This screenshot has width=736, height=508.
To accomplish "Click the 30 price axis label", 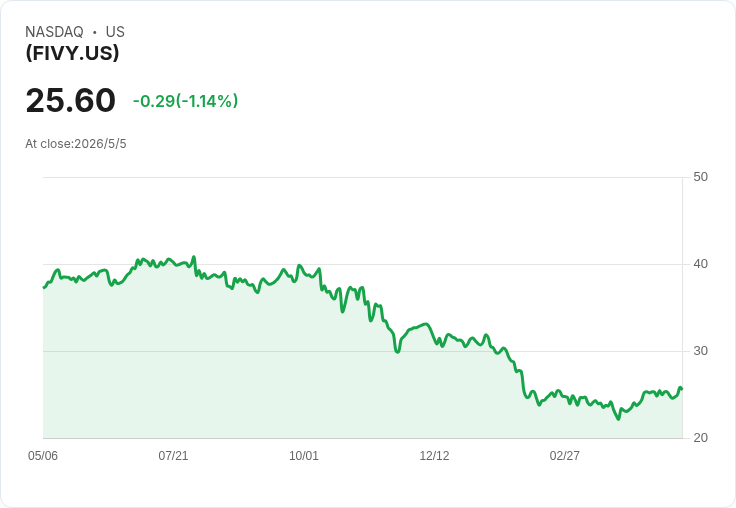I will (700, 351).
